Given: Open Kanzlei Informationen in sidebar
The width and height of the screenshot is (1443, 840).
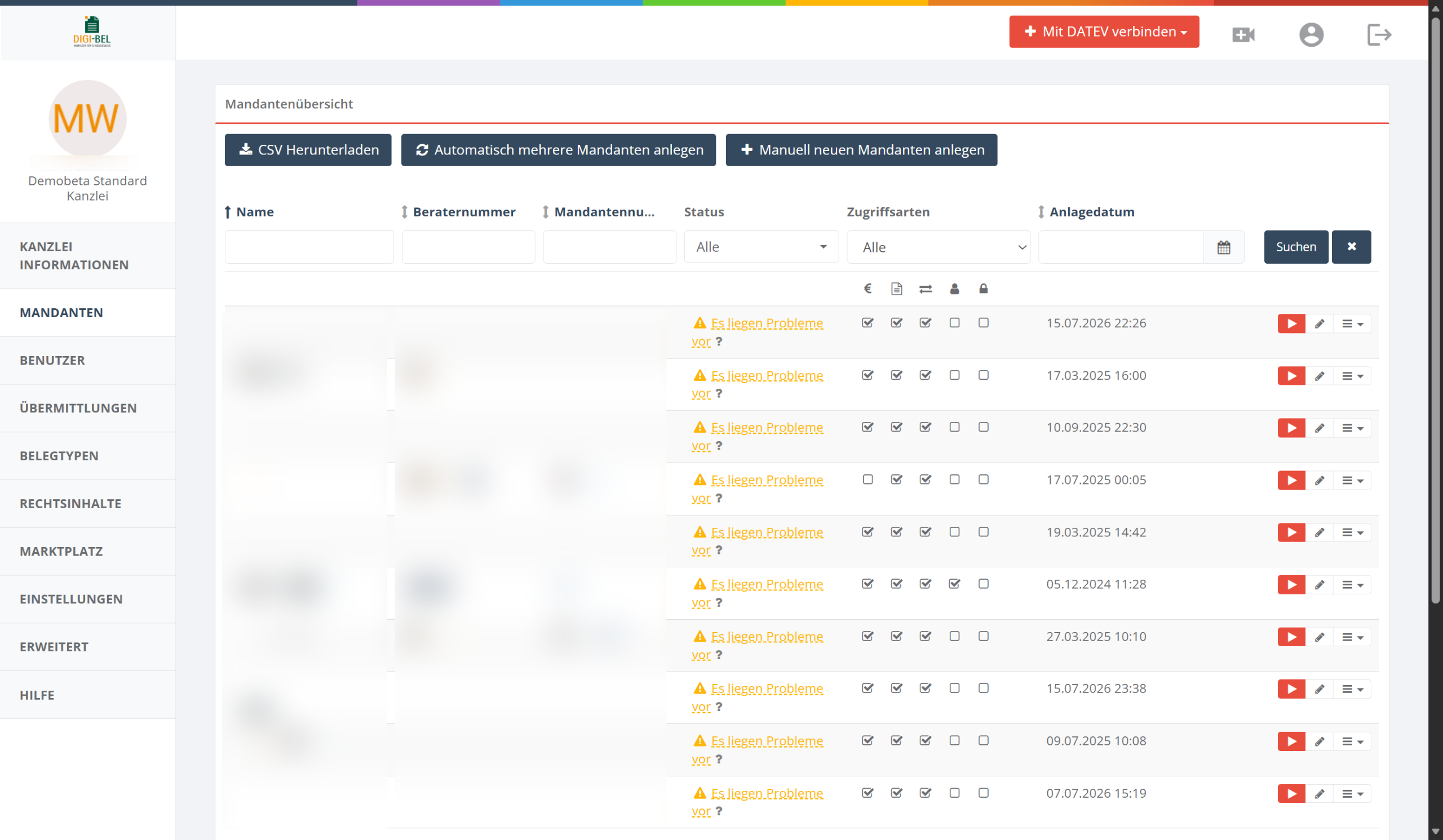Looking at the screenshot, I should click(x=87, y=256).
